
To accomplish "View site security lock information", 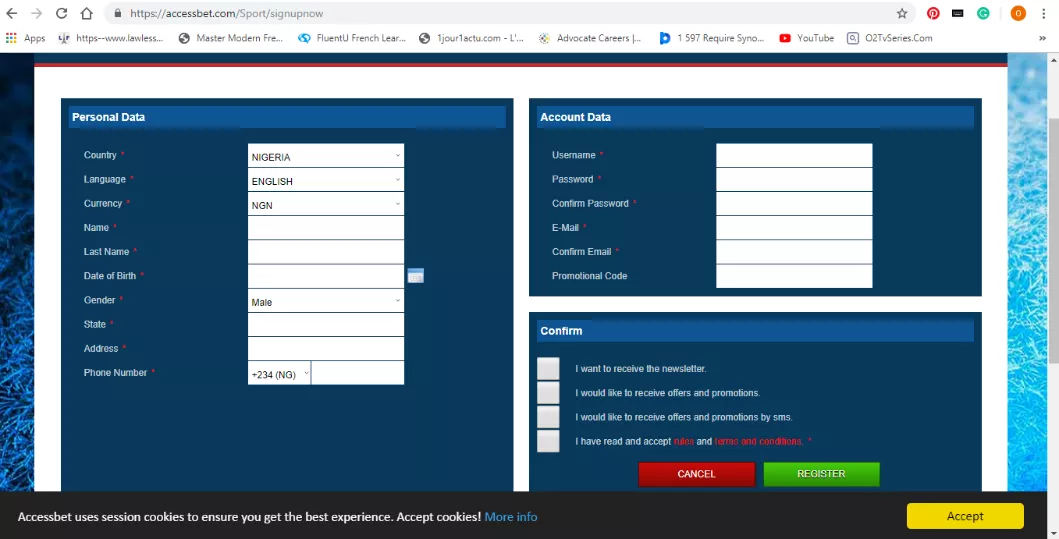I will (x=118, y=14).
